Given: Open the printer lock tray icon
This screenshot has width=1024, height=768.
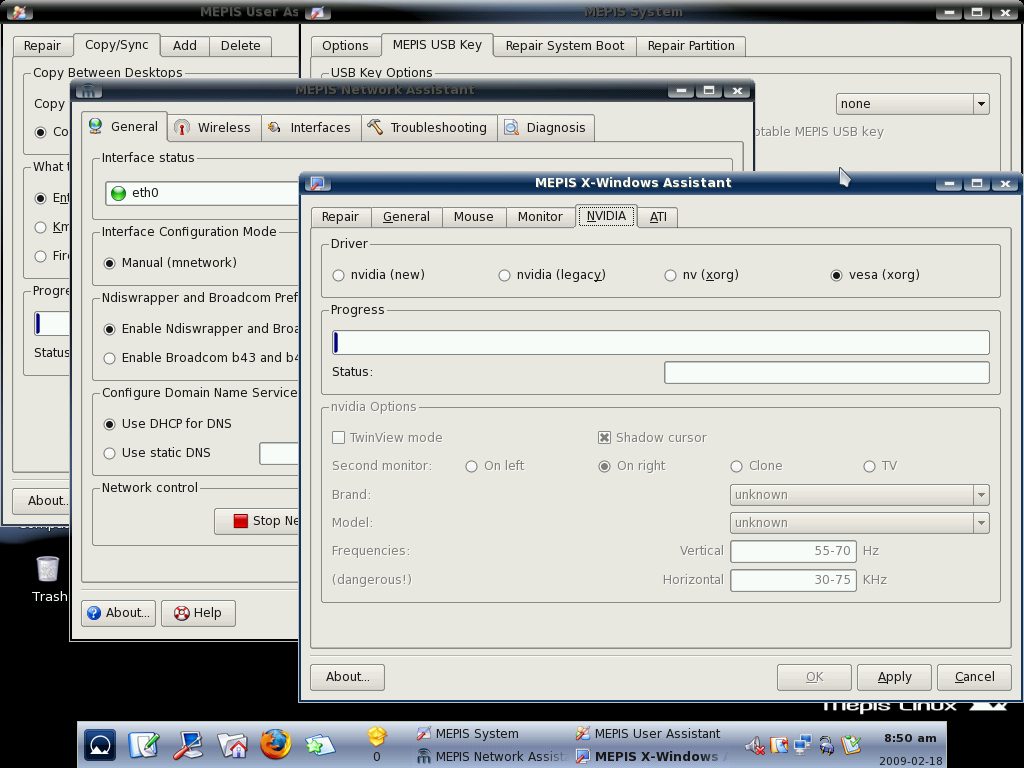Looking at the screenshot, I should pos(827,745).
